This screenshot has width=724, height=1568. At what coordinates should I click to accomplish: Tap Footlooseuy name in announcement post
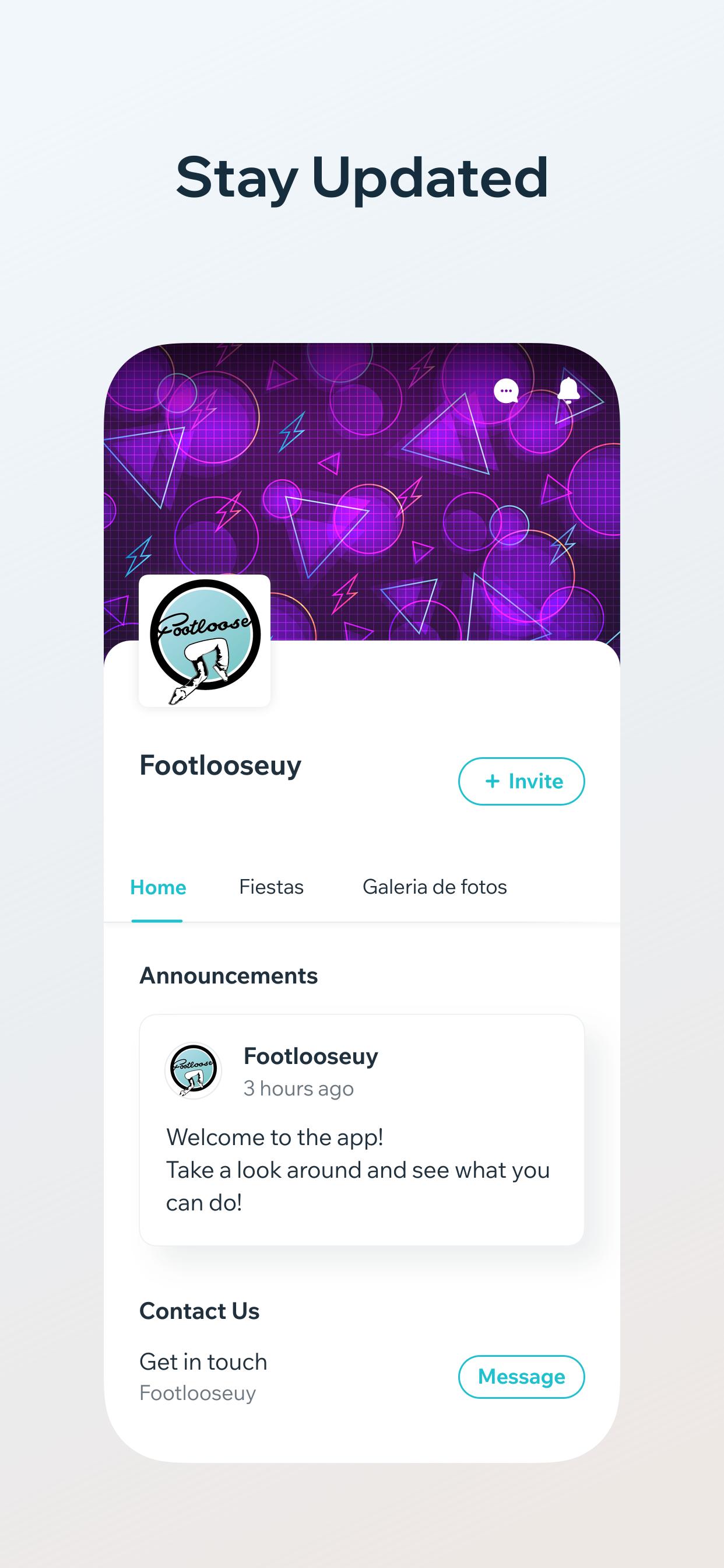click(x=311, y=1056)
